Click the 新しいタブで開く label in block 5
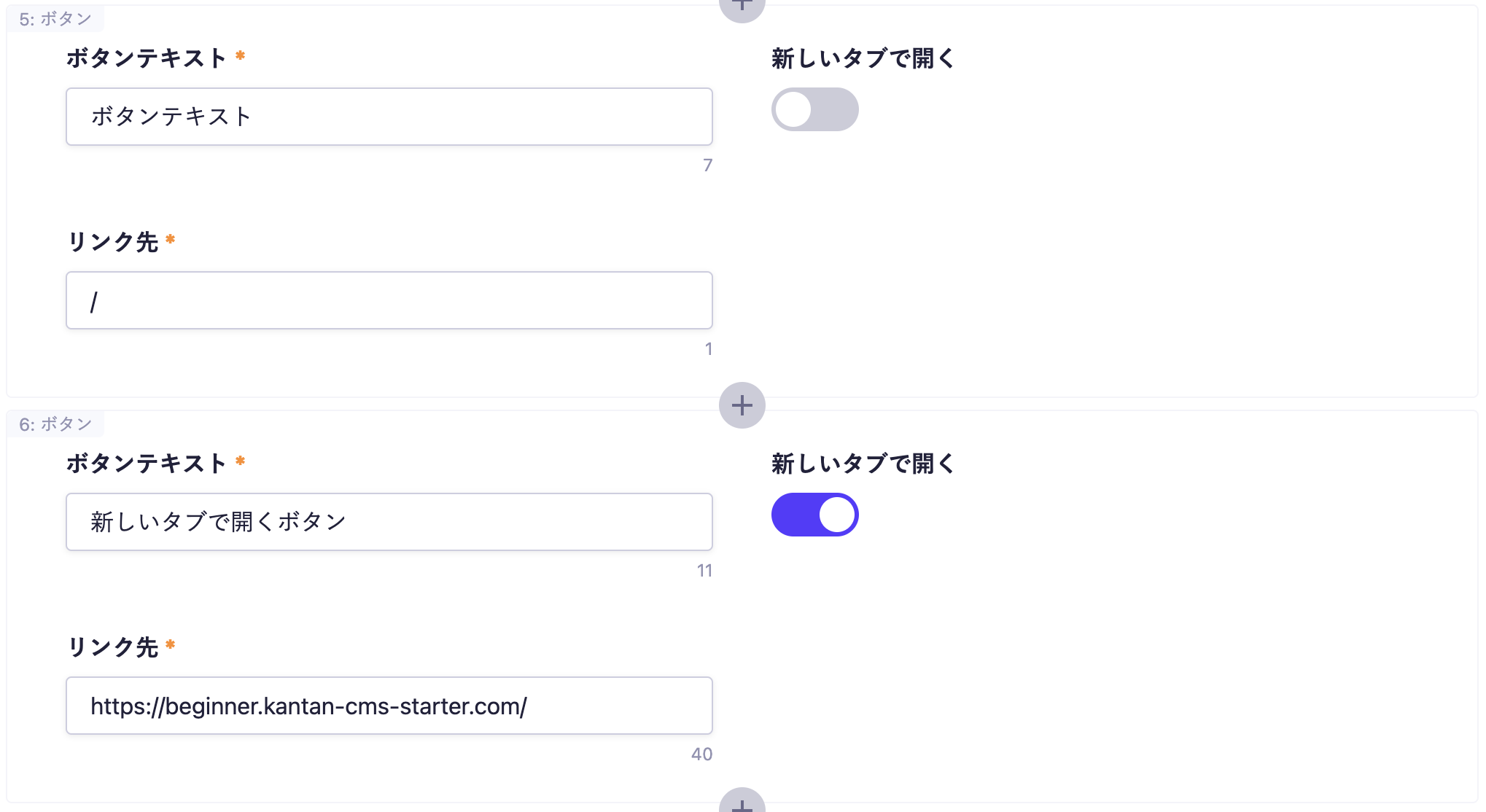Viewport: 1486px width, 812px height. tap(863, 58)
